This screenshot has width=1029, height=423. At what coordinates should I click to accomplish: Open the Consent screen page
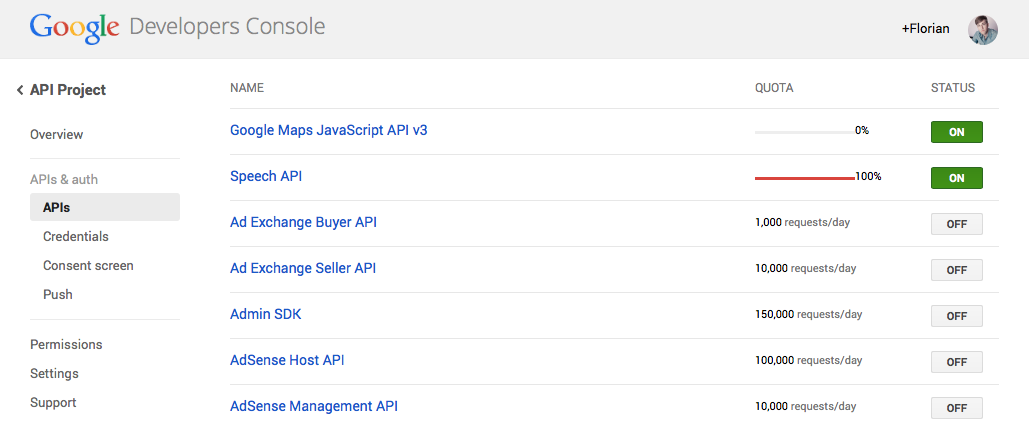[88, 266]
